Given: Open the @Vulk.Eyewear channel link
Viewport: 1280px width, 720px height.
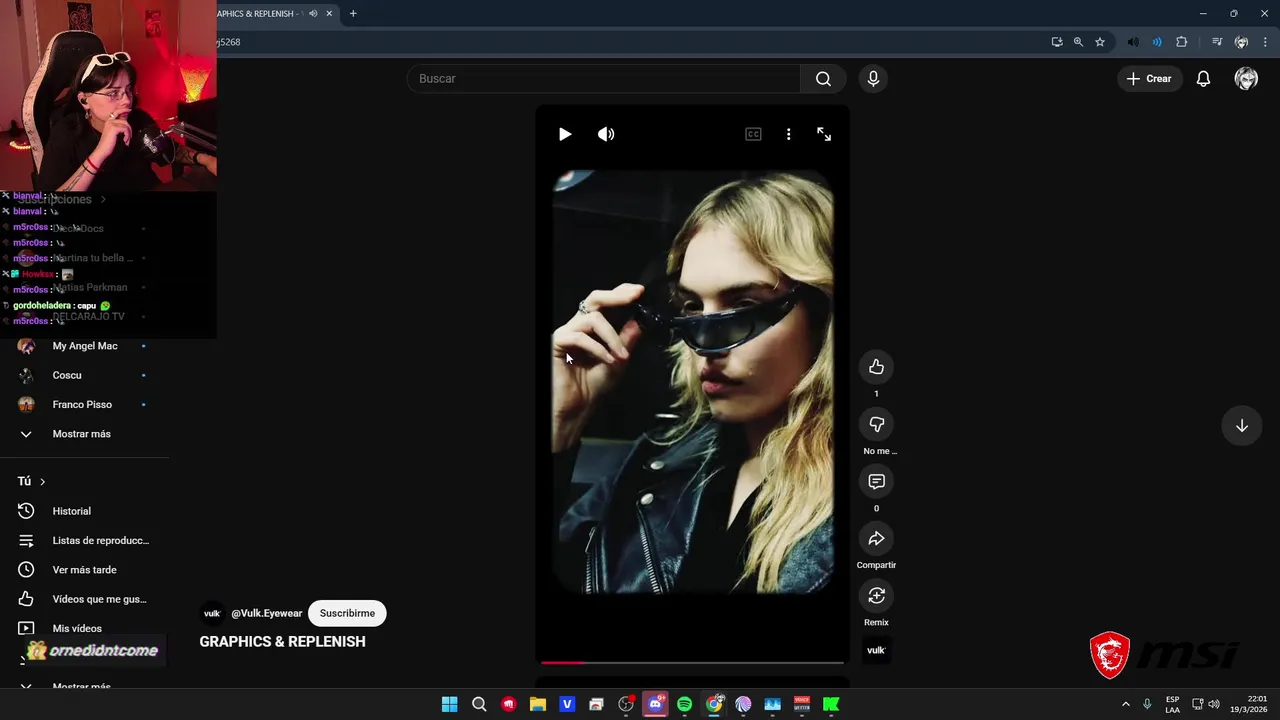Looking at the screenshot, I should pyautogui.click(x=266, y=613).
